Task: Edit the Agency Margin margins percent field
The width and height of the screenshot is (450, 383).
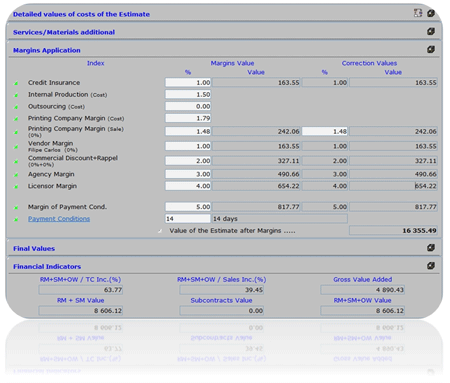Action: click(188, 174)
